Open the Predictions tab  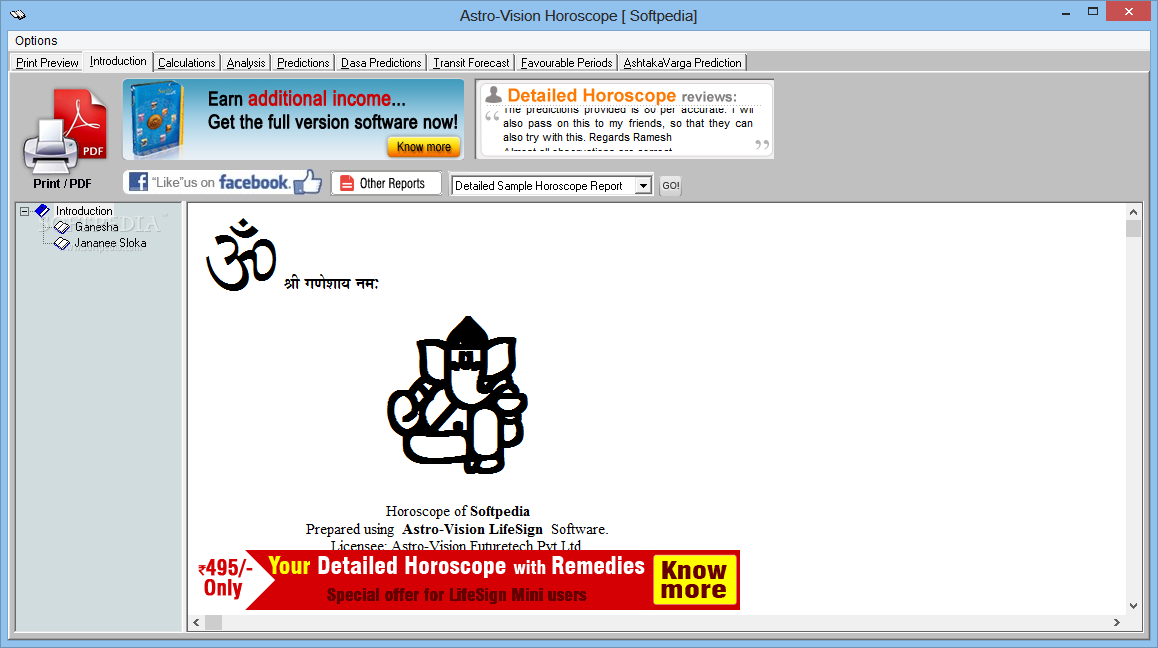point(303,63)
